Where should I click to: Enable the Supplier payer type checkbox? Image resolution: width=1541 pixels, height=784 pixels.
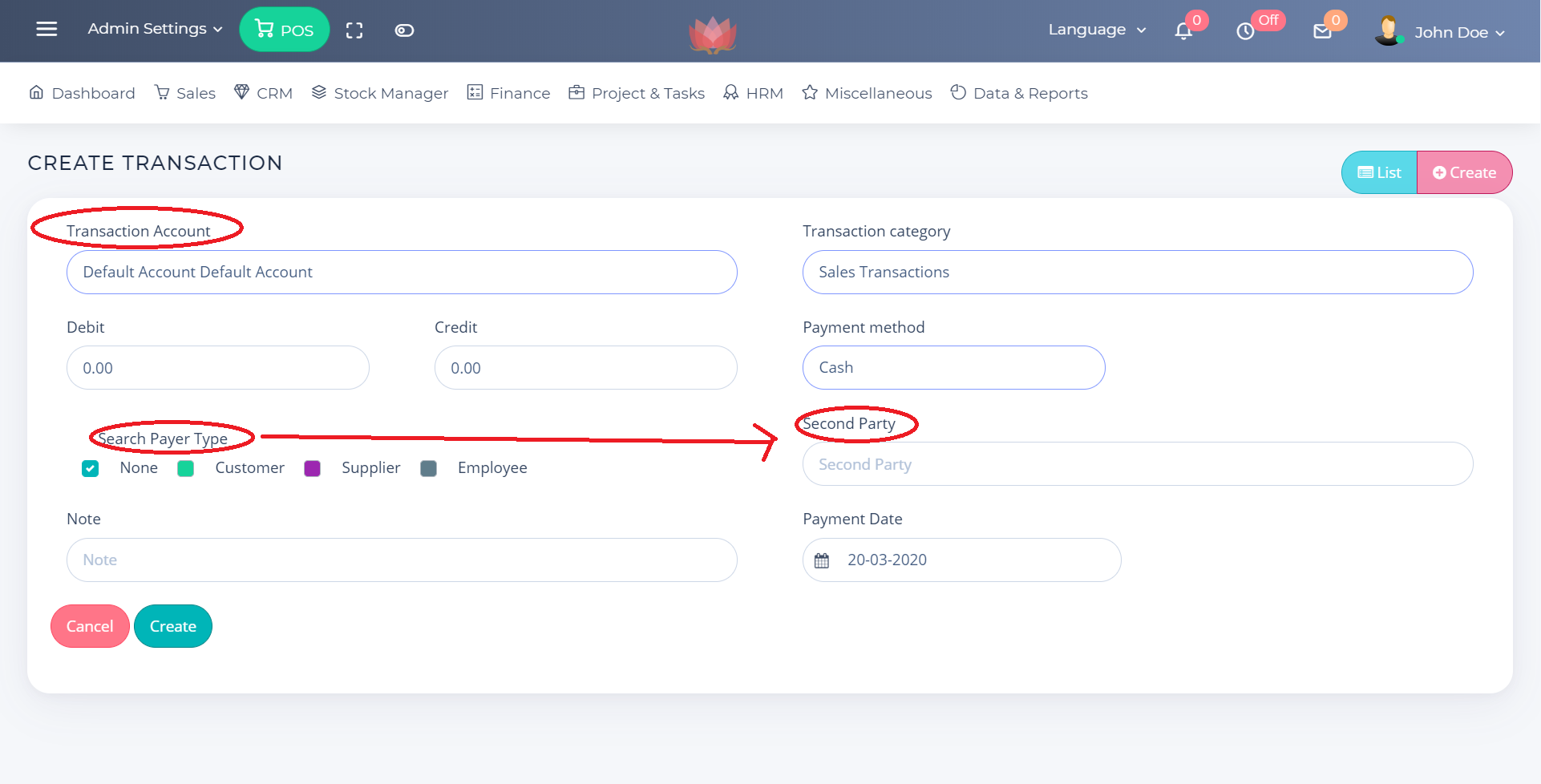[x=313, y=469]
